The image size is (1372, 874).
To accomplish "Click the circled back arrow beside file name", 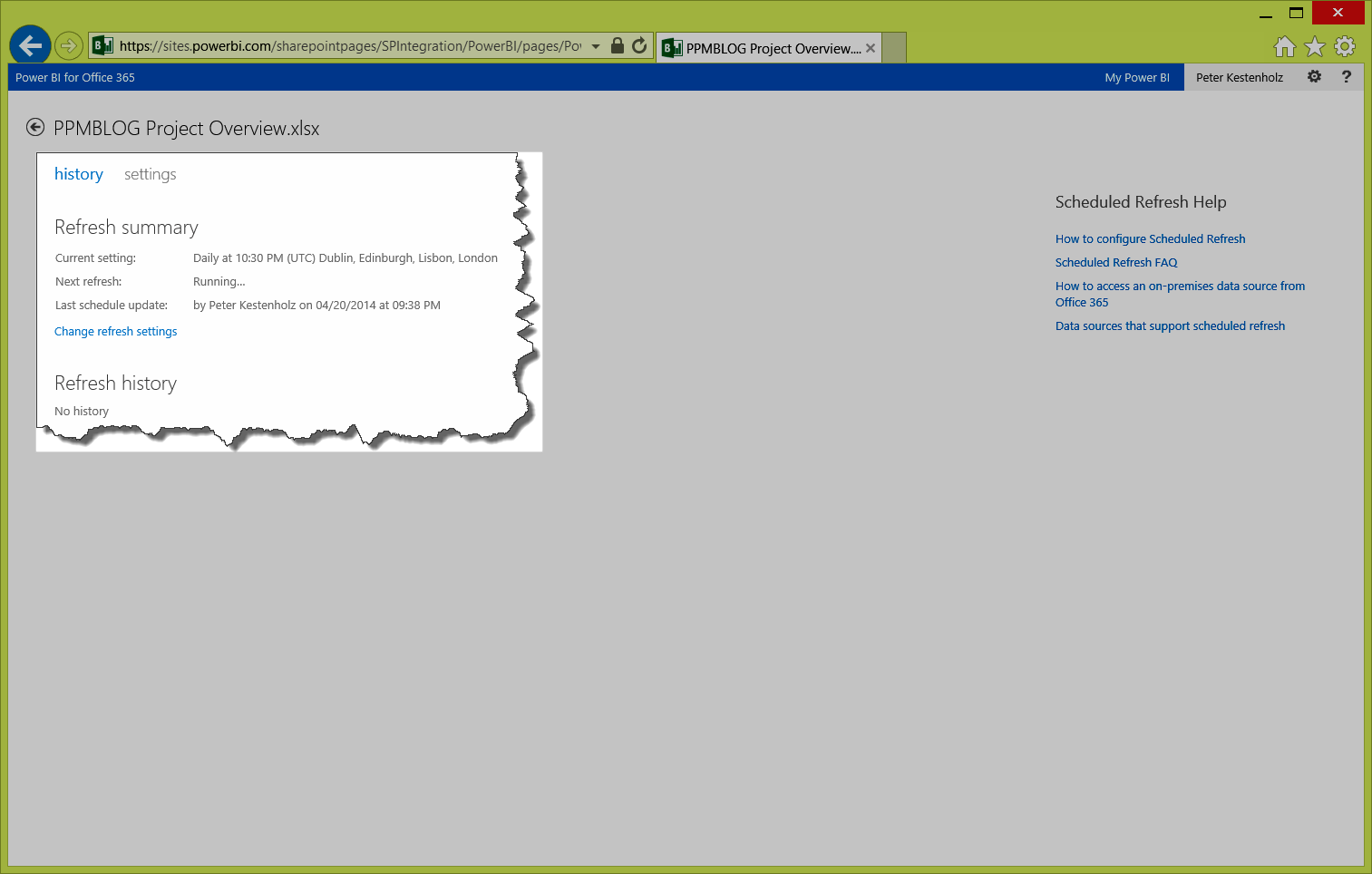I will pos(35,127).
